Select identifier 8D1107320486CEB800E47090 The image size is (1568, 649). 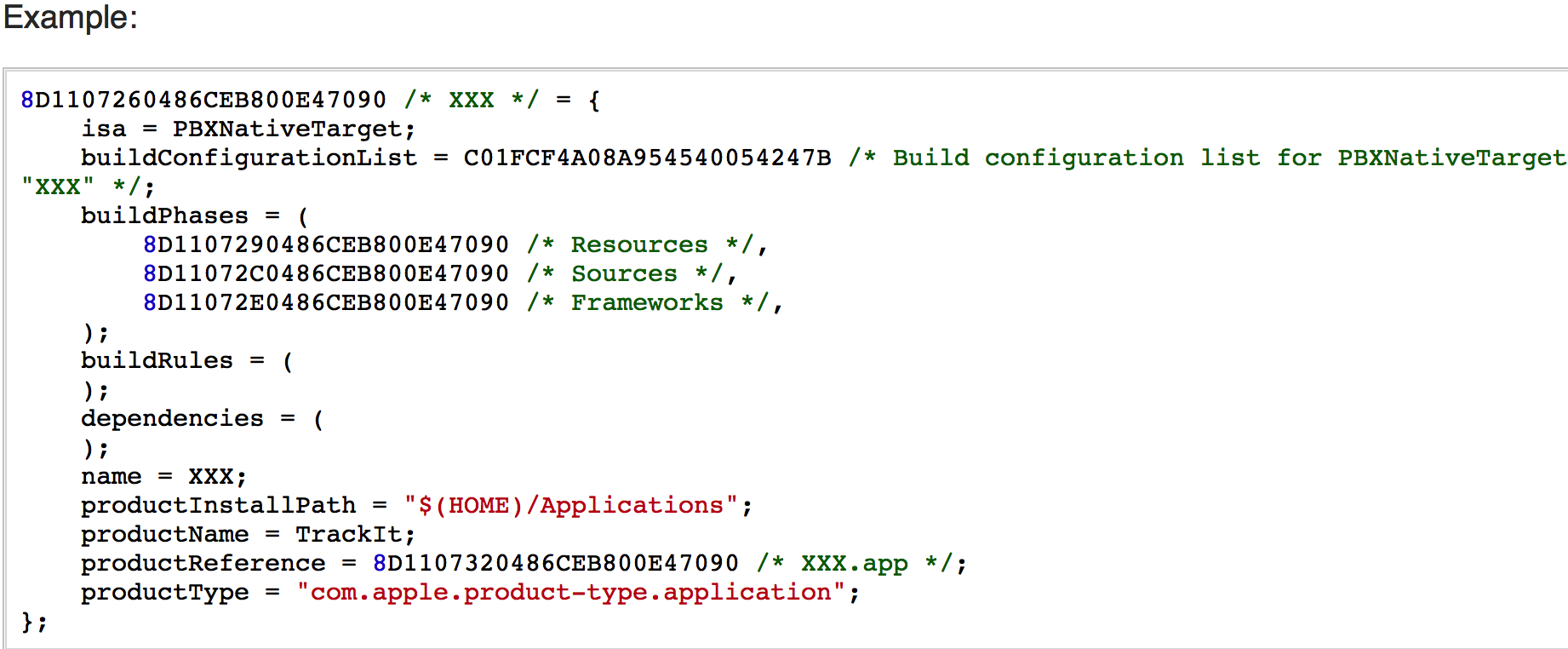click(556, 564)
